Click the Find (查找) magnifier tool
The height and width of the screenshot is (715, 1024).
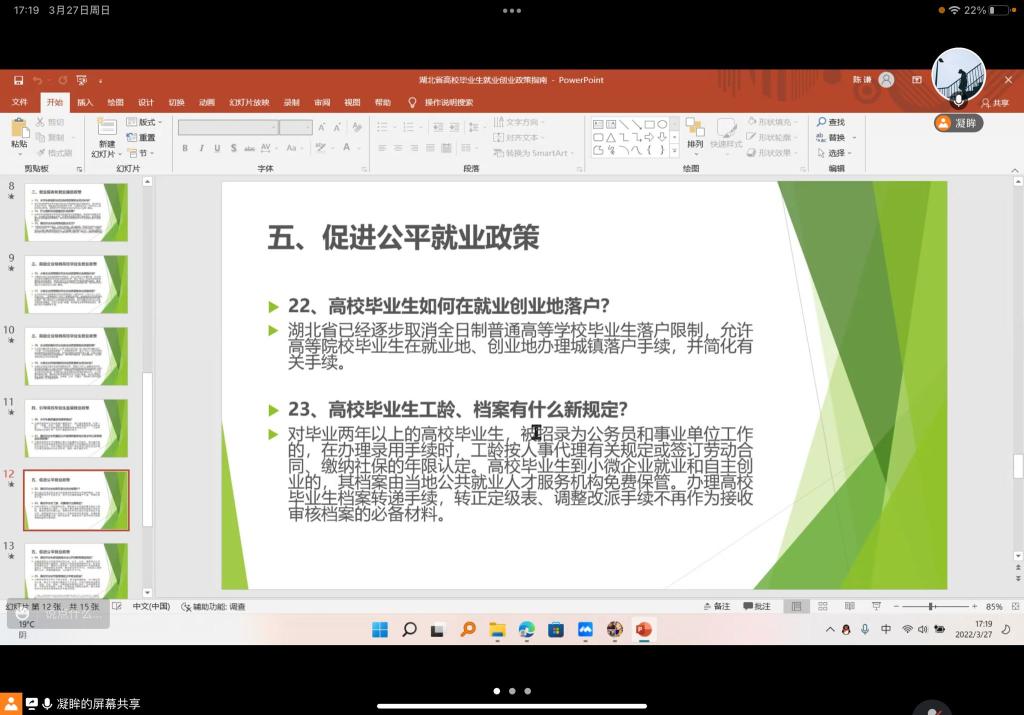point(830,122)
